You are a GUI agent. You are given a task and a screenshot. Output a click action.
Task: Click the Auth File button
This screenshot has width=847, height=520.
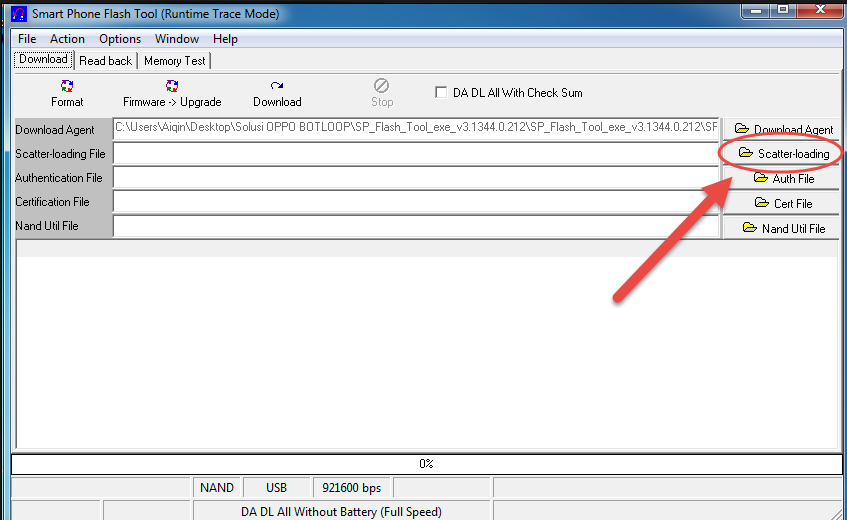coord(782,178)
